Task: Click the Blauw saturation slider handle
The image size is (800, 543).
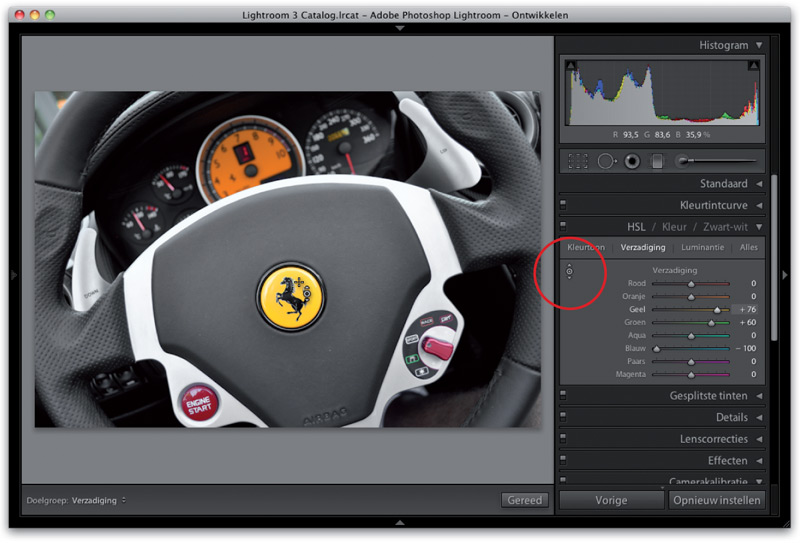Action: (x=657, y=349)
